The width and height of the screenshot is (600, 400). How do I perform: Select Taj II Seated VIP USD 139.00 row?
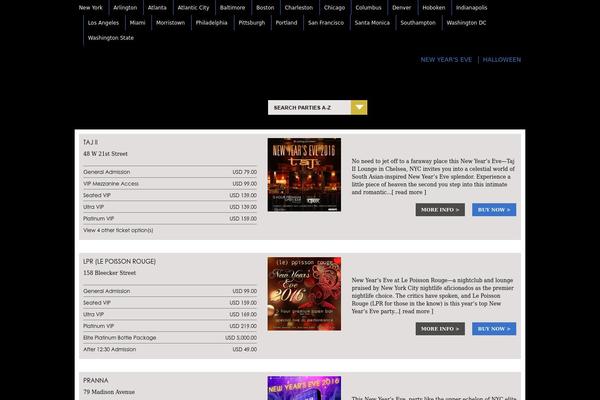170,196
